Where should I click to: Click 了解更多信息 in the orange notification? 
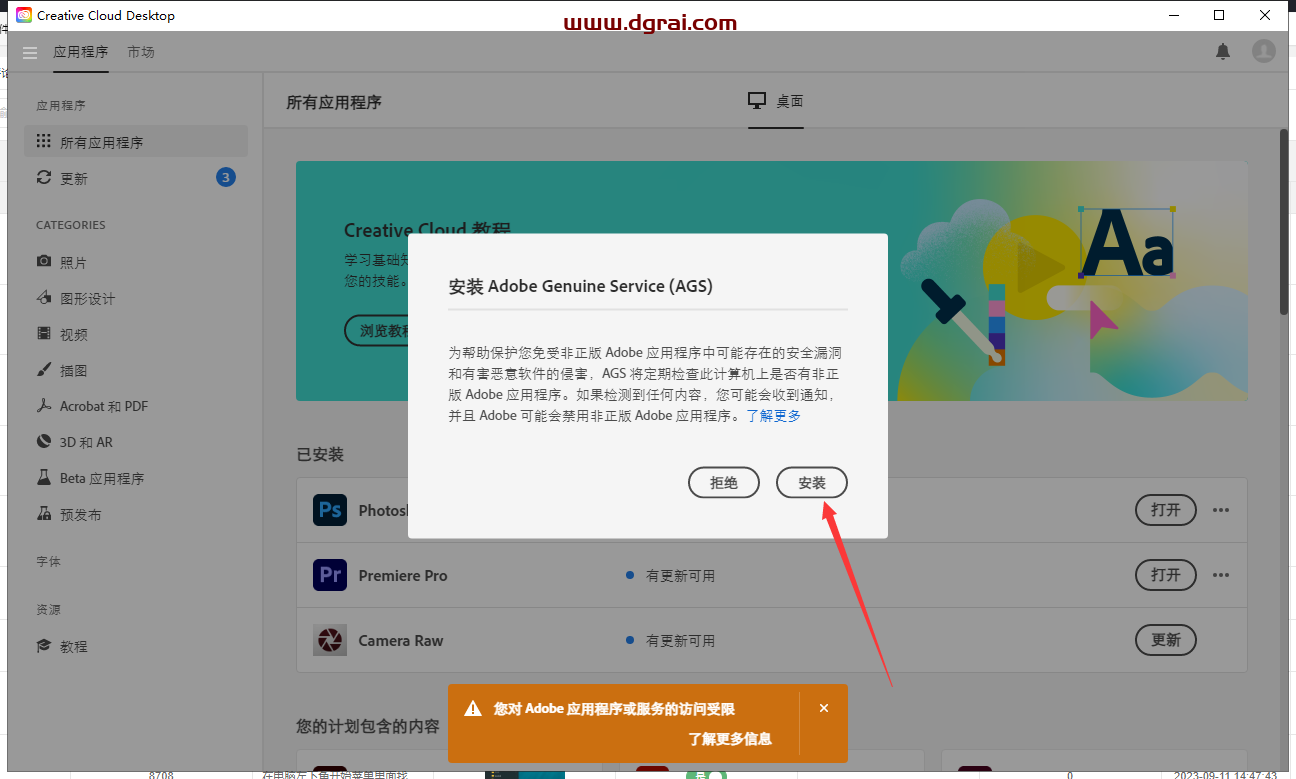point(730,739)
